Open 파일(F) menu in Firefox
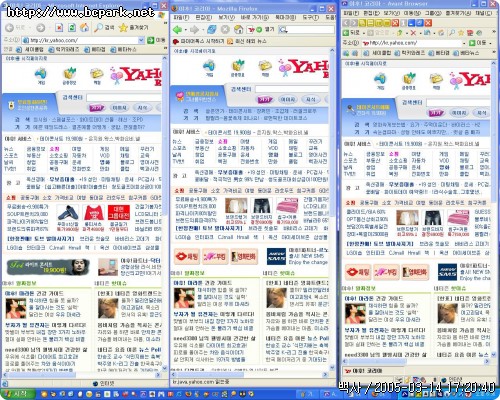500x400 pixels. 182,17
